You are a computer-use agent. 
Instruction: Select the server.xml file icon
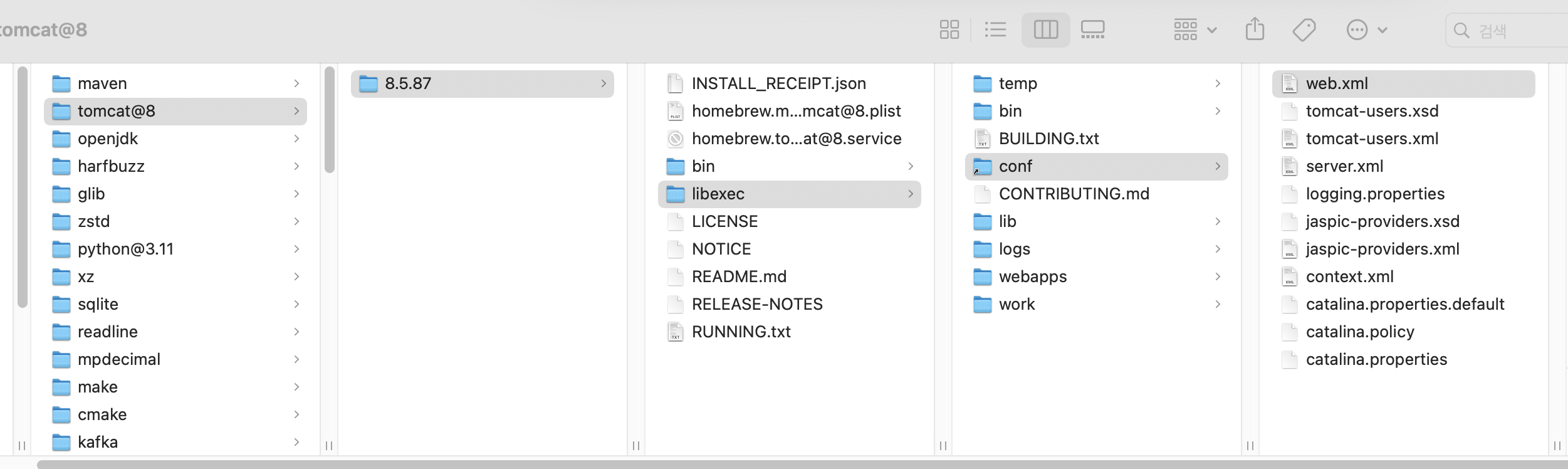1289,166
